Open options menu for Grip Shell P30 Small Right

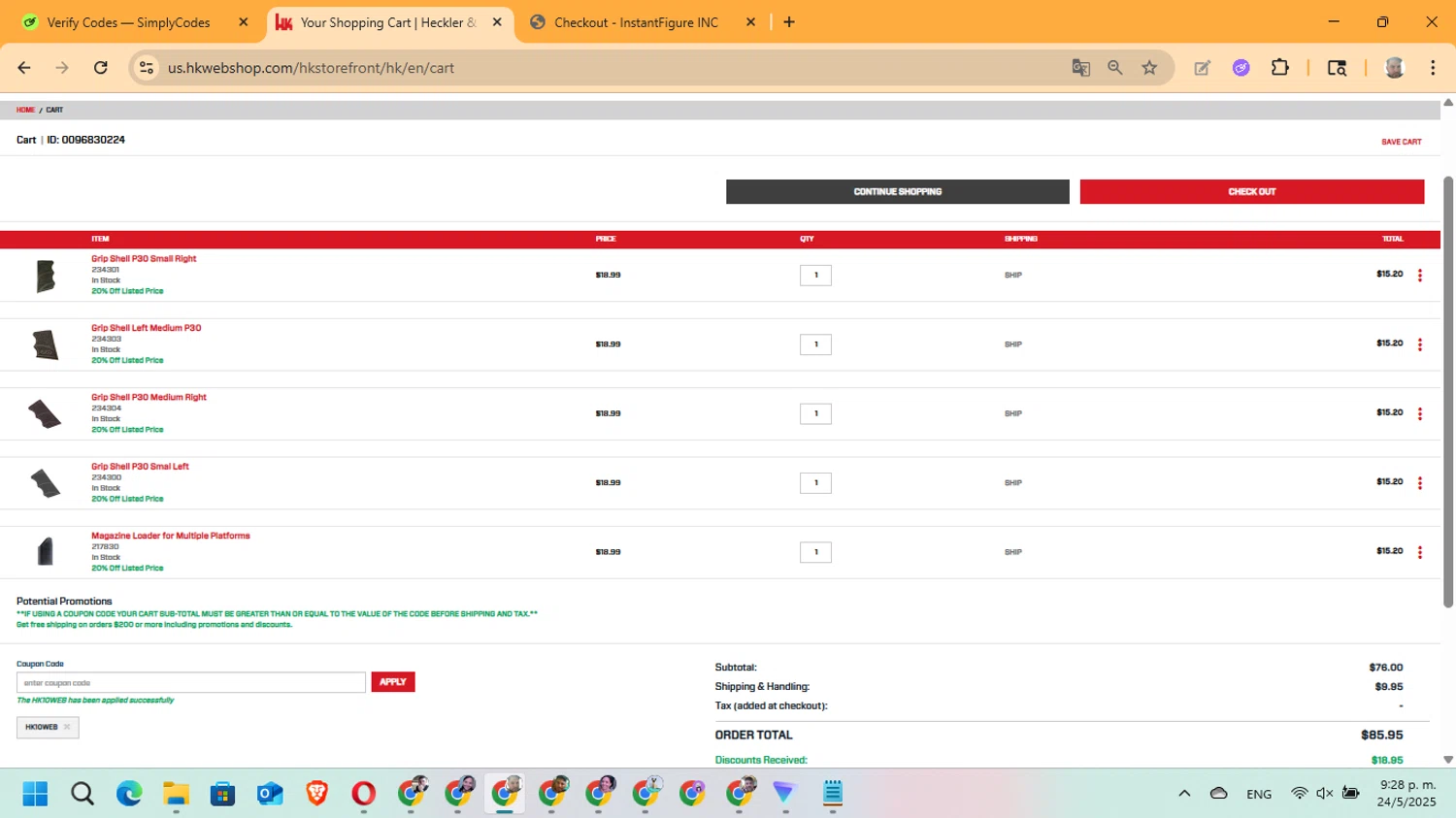(x=1419, y=276)
